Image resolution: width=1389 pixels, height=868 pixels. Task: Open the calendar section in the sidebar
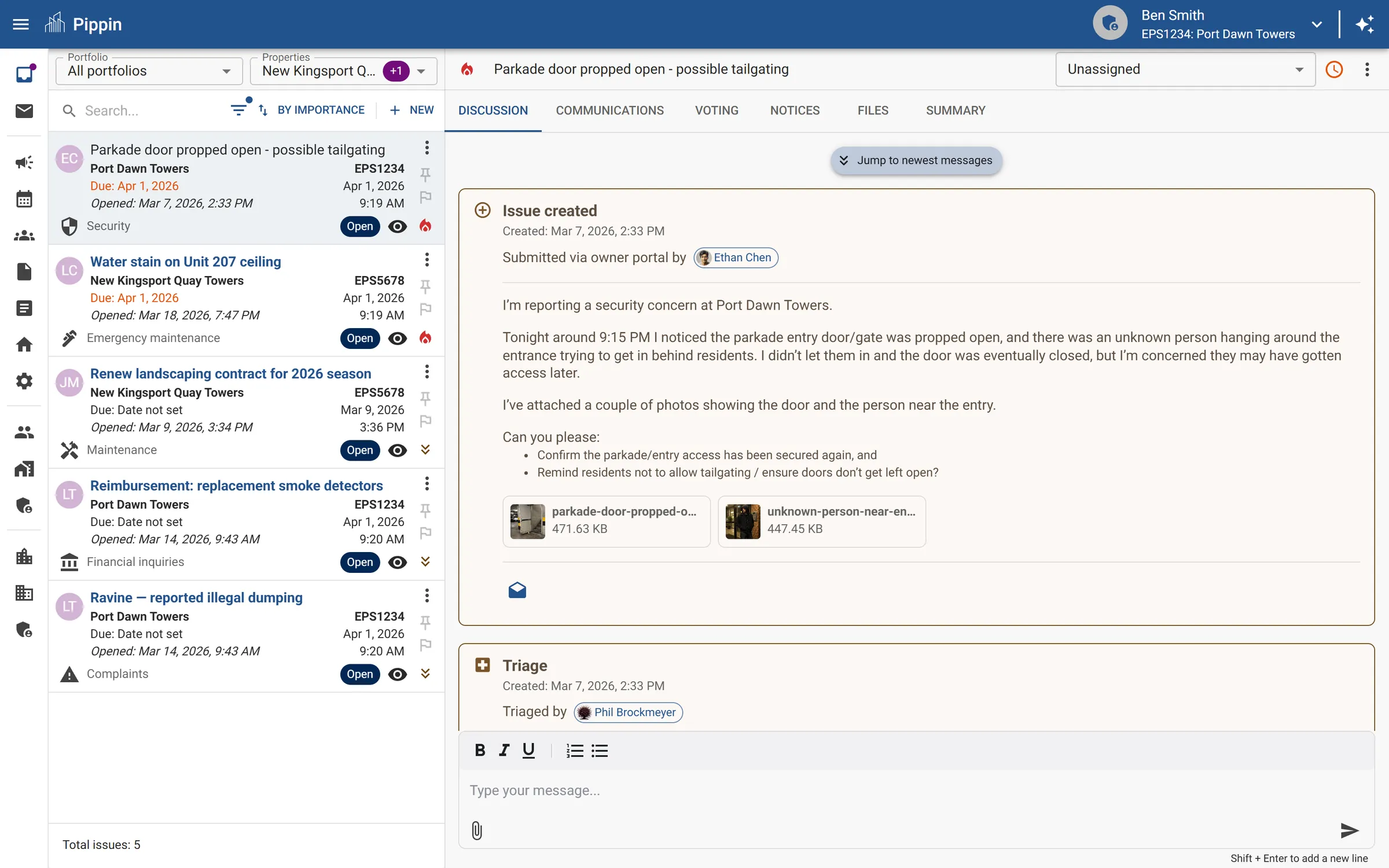24,198
